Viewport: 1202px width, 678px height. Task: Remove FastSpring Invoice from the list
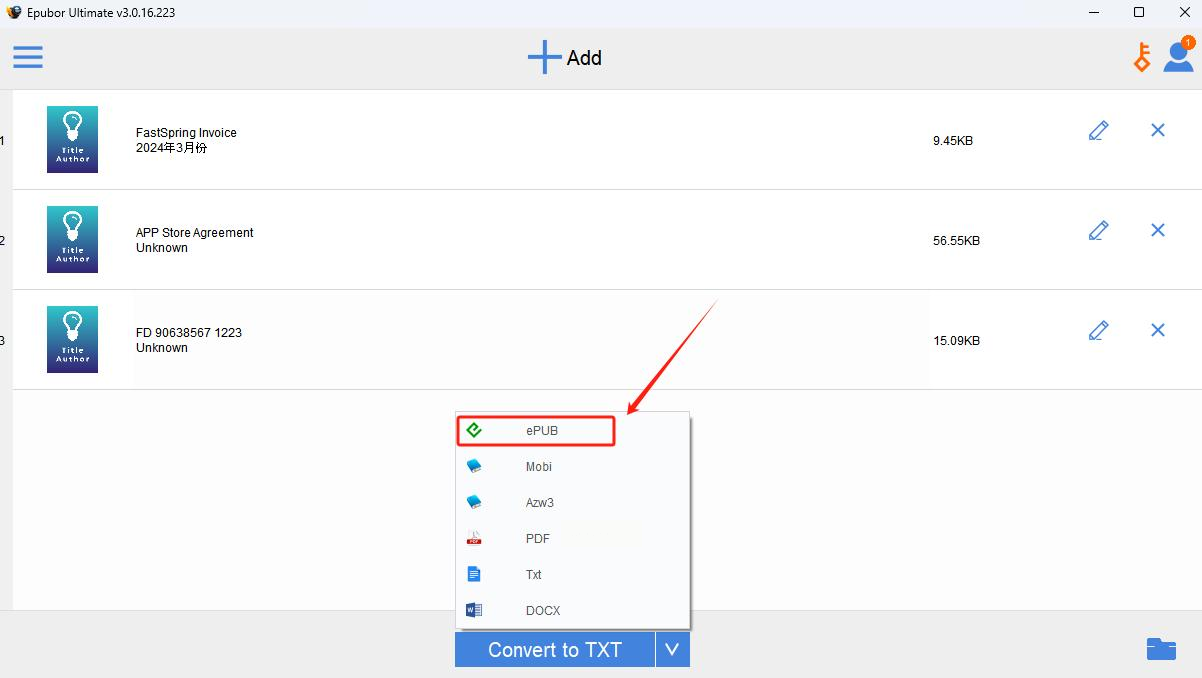coord(1158,130)
